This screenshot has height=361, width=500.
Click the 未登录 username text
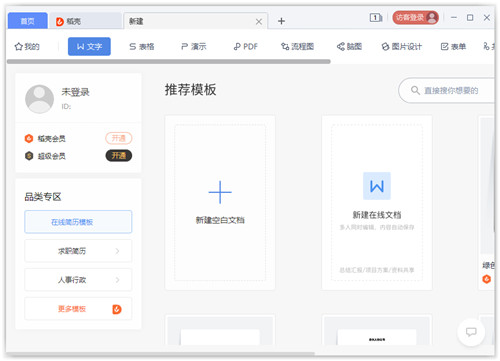(75, 92)
